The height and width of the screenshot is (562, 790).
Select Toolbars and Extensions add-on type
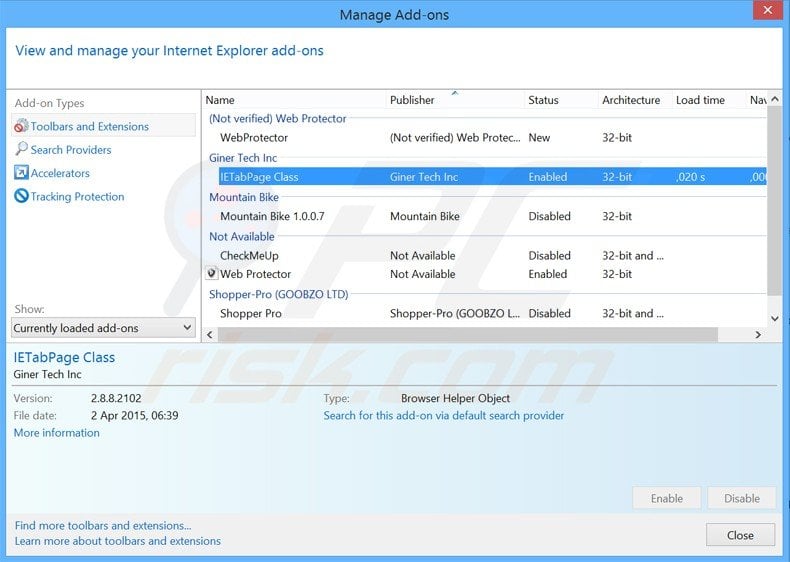click(x=103, y=126)
